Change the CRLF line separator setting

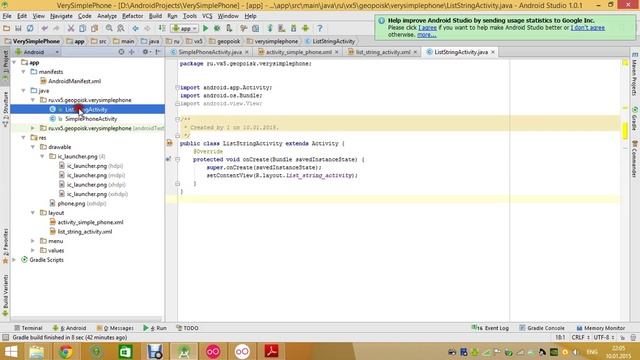pos(580,338)
